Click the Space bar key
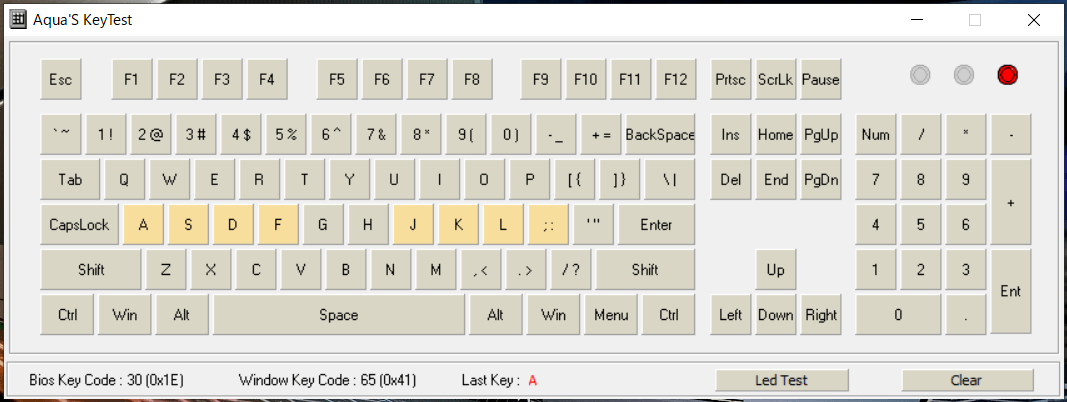This screenshot has height=402, width=1067. pos(339,315)
